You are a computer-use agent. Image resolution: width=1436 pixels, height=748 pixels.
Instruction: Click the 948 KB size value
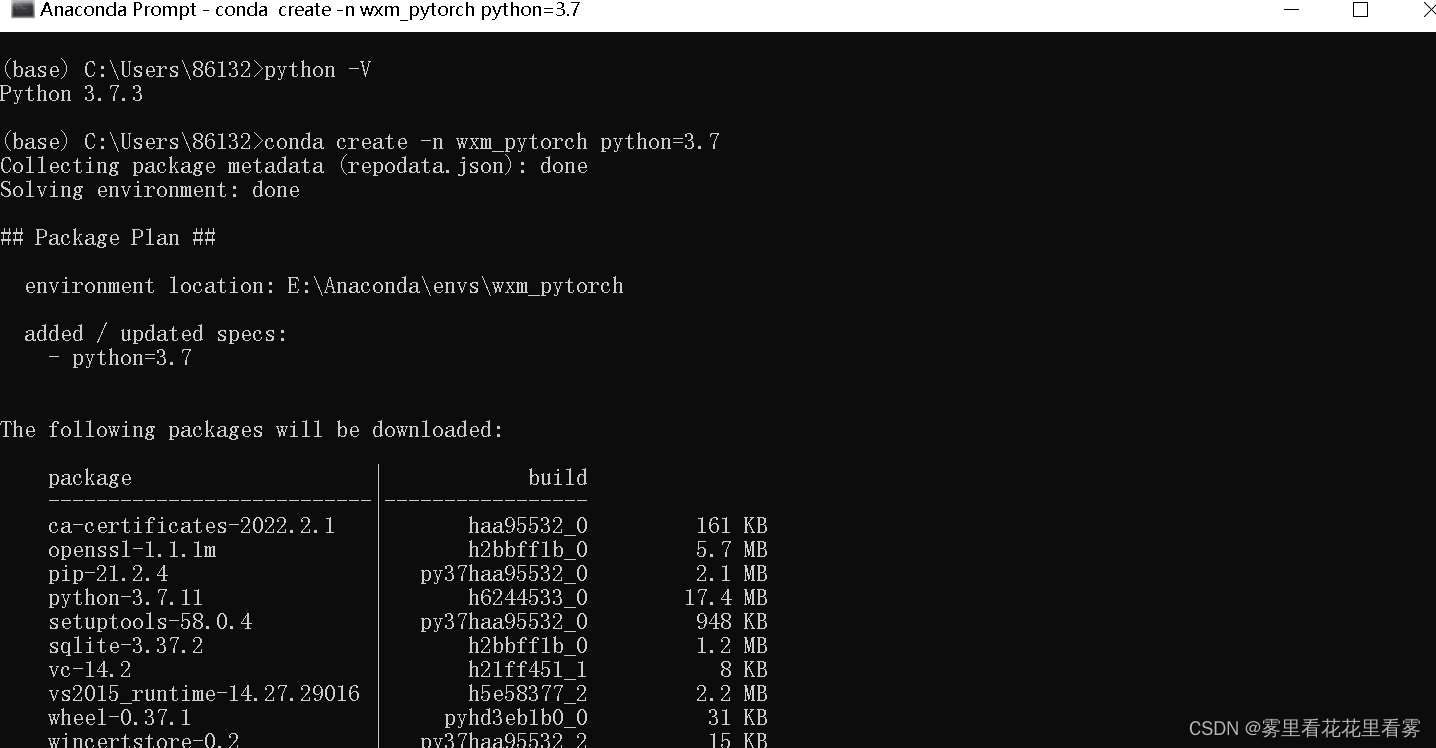click(x=732, y=622)
